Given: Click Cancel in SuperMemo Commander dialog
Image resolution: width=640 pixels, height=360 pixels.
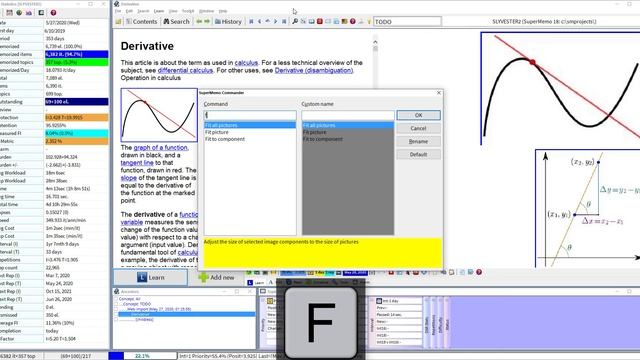Looking at the screenshot, I should [418, 128].
